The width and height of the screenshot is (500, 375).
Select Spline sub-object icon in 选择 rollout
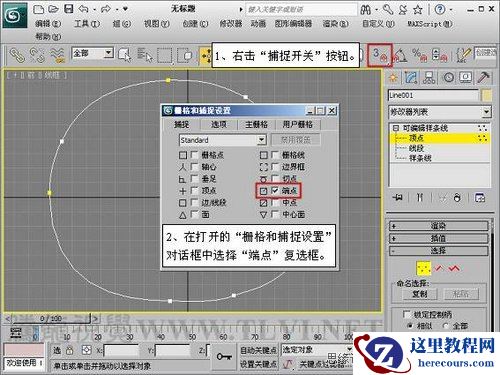[x=454, y=268]
